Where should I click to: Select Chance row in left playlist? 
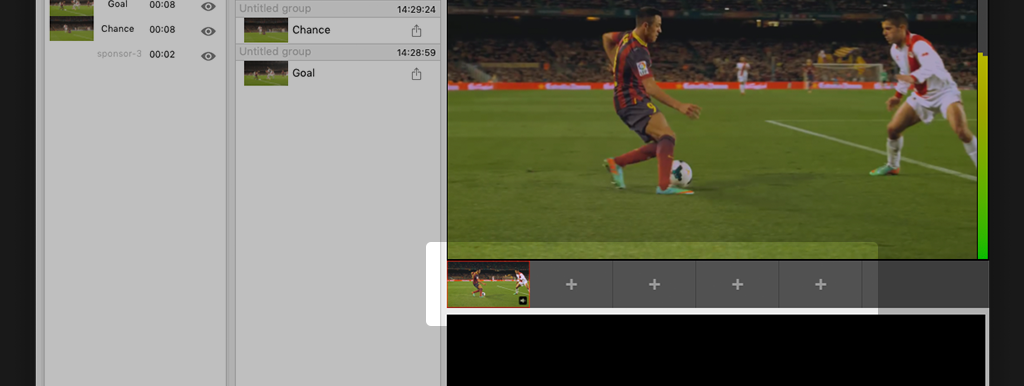[x=135, y=29]
